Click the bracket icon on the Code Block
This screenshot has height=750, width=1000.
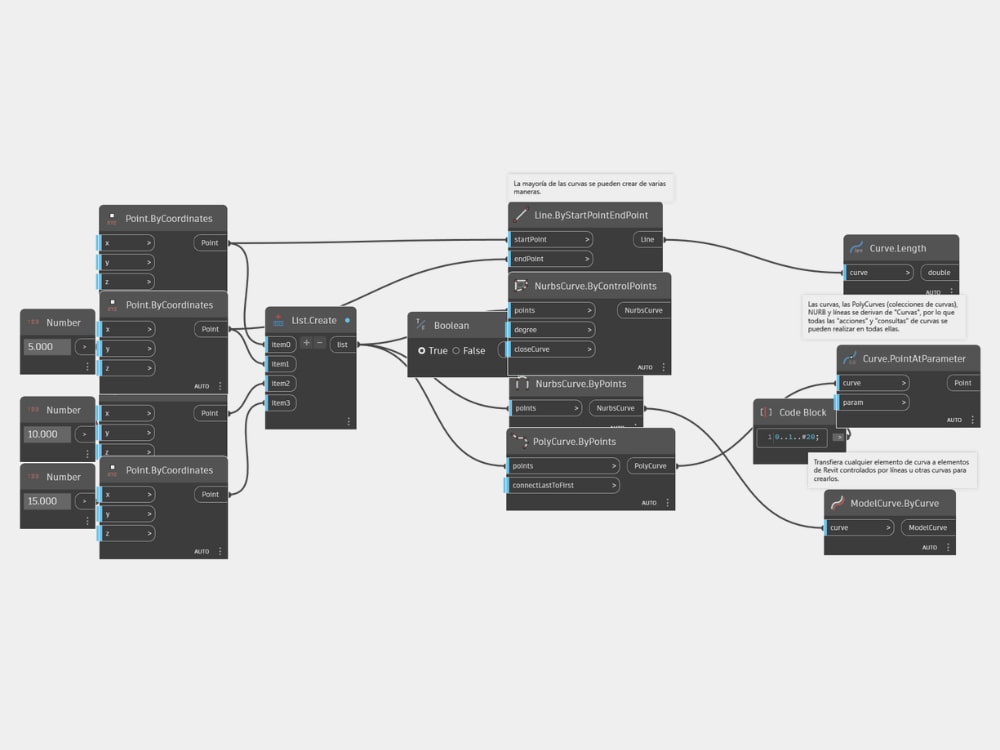point(766,412)
